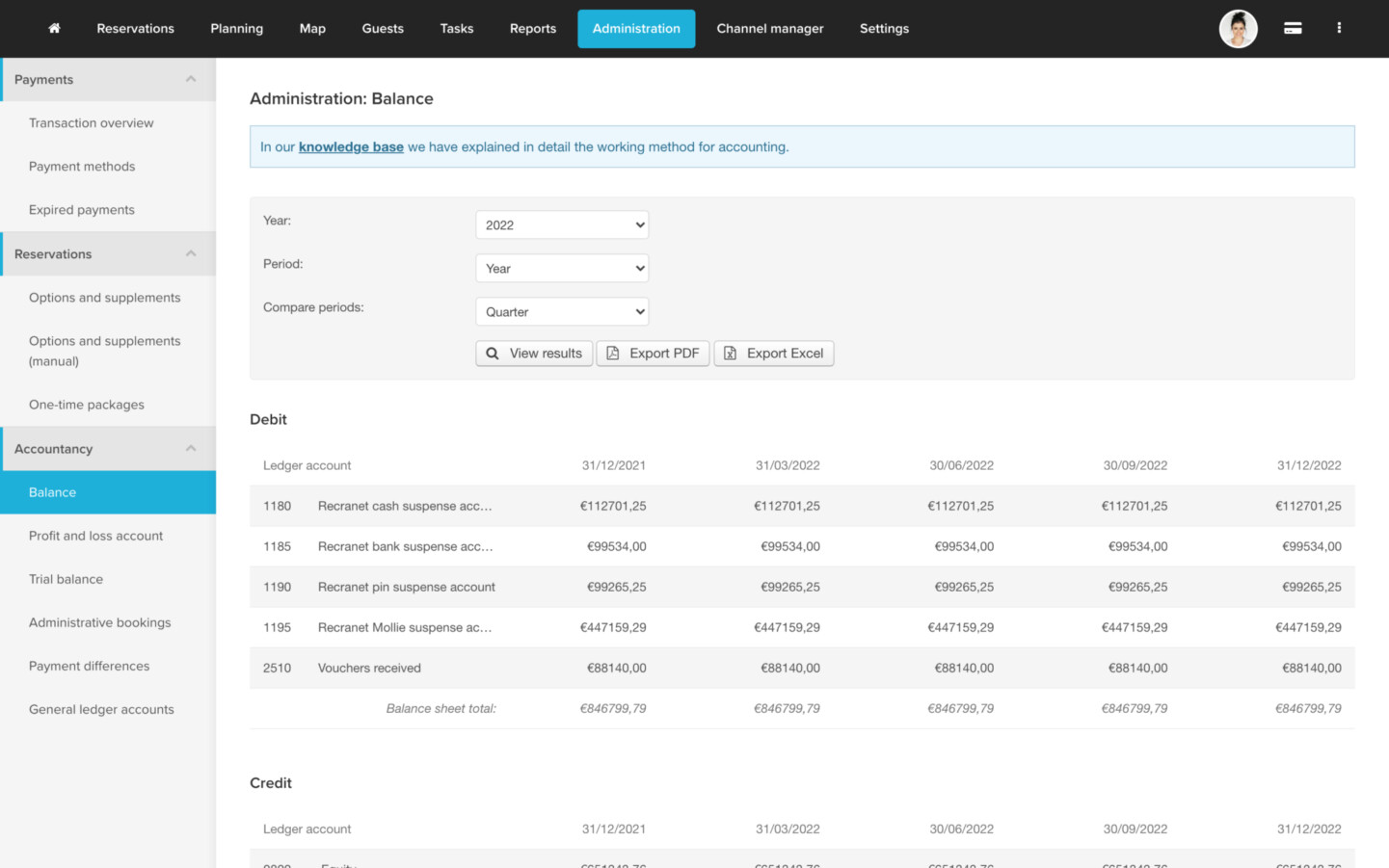The width and height of the screenshot is (1389, 868).
Task: Open the Reports menu item
Action: coord(532,29)
